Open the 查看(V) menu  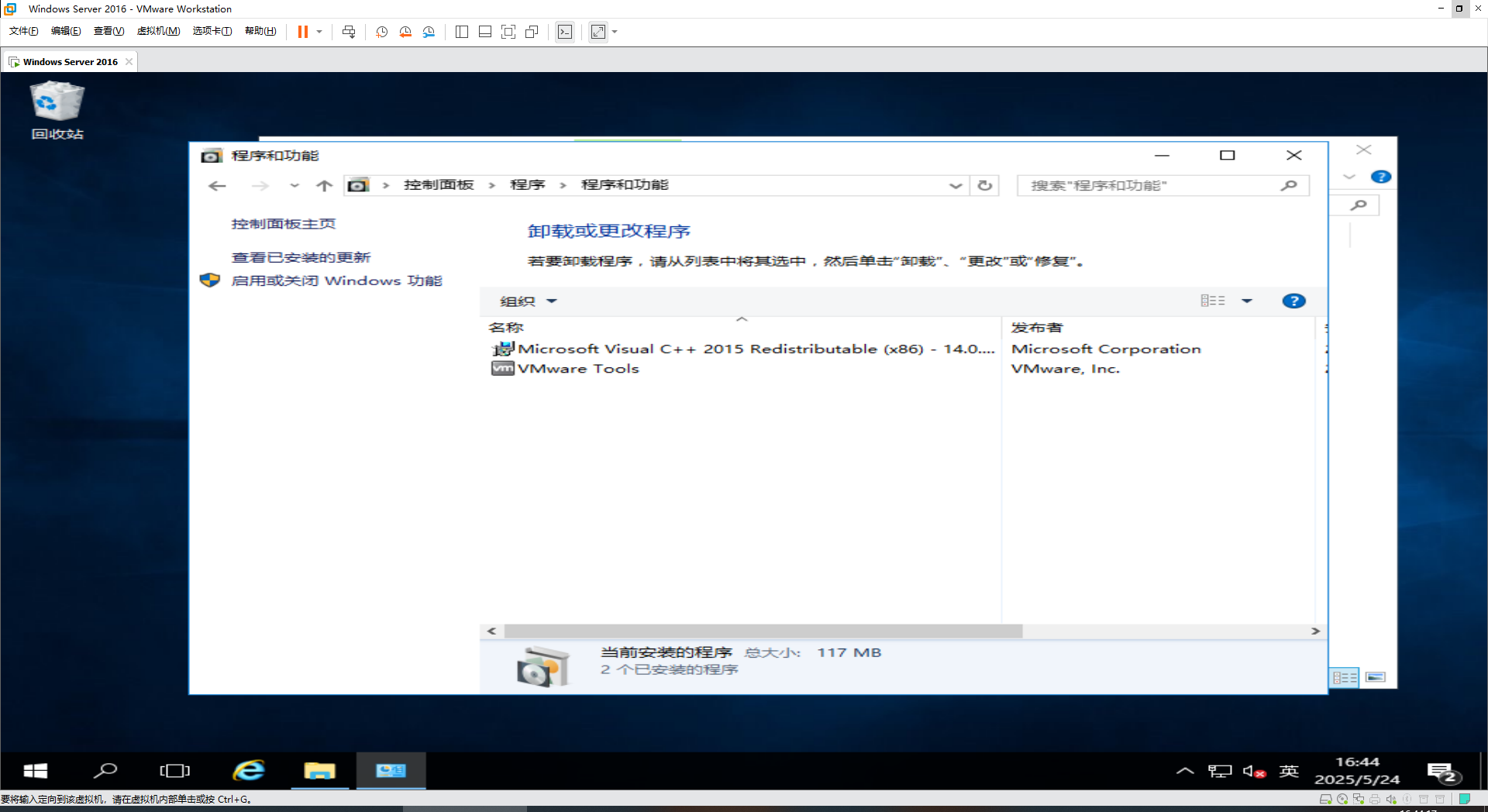pos(108,31)
